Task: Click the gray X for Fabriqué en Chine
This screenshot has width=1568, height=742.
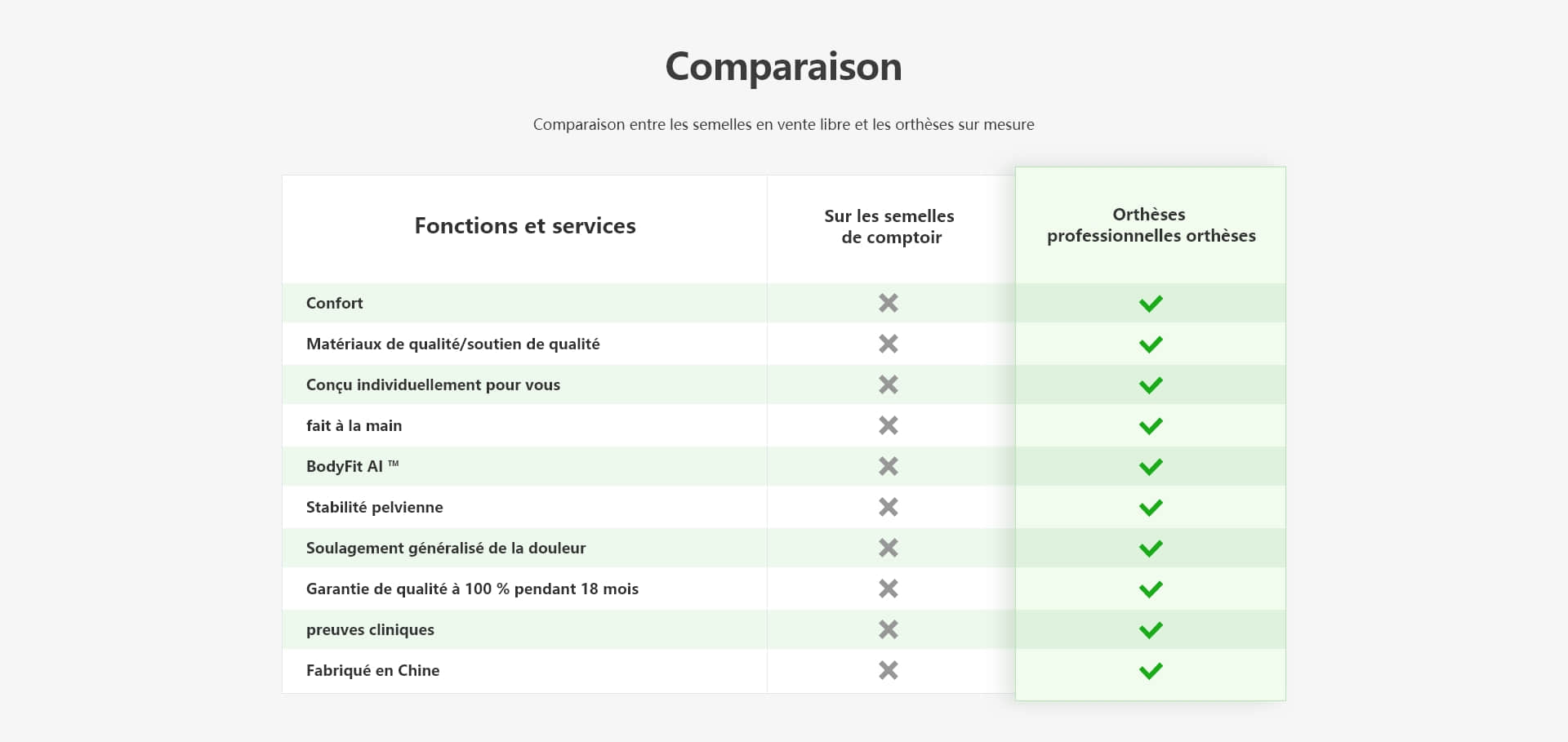Action: click(889, 670)
